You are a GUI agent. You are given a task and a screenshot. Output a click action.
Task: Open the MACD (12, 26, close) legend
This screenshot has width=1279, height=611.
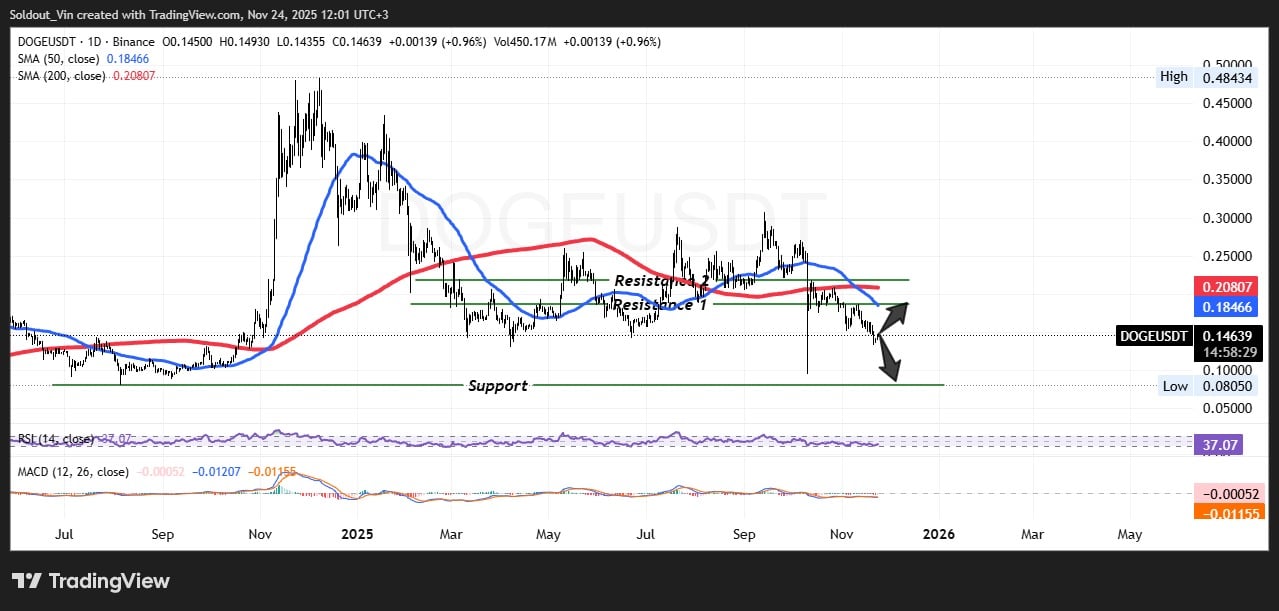coord(72,471)
